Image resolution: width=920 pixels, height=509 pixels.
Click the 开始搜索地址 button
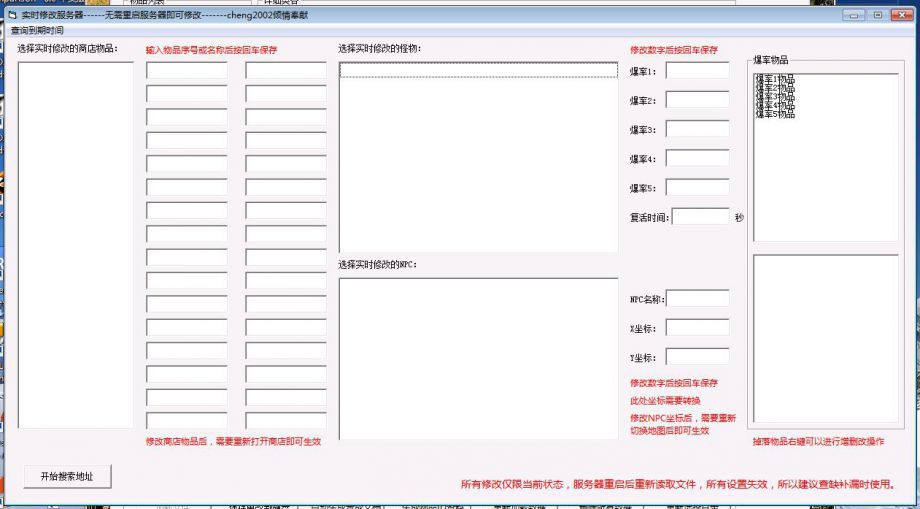(x=67, y=477)
